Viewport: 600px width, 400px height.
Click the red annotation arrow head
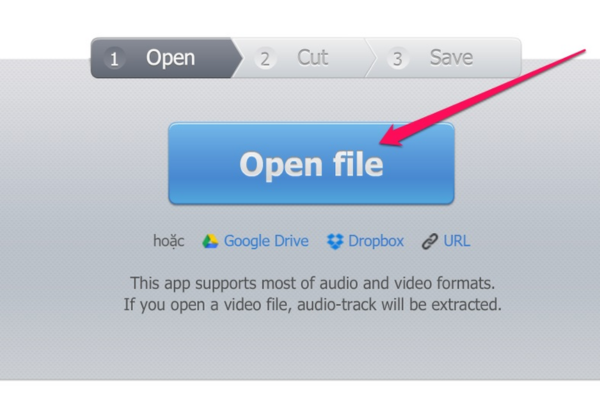pos(392,137)
